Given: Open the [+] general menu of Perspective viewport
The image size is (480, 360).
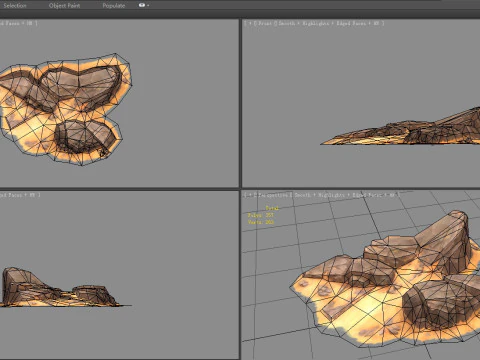Looking at the screenshot, I should coord(250,195).
